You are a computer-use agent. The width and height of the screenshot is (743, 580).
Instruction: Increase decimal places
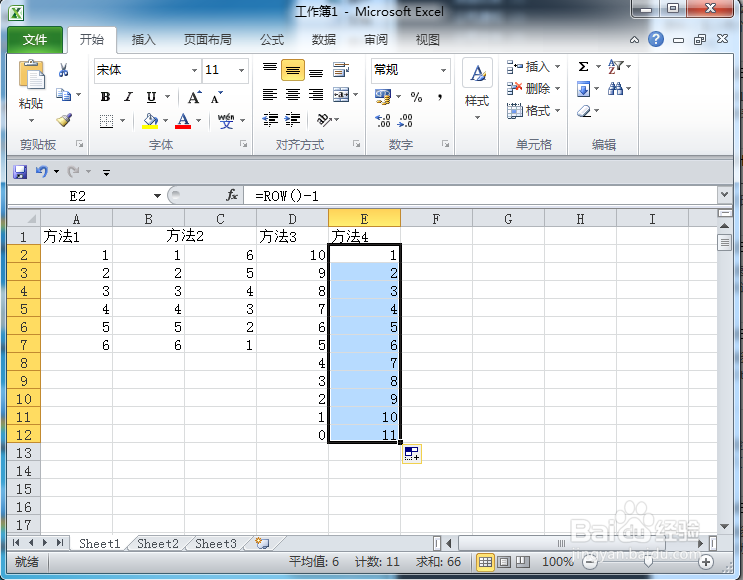383,120
